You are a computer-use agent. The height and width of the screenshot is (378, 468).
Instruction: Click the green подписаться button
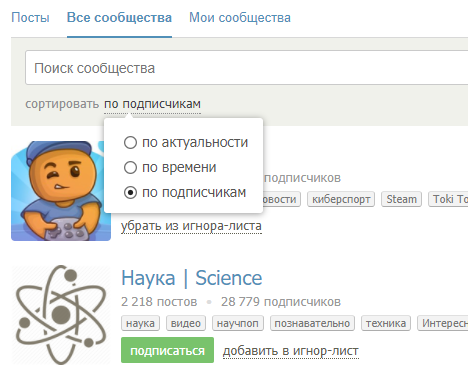pyautogui.click(x=167, y=350)
